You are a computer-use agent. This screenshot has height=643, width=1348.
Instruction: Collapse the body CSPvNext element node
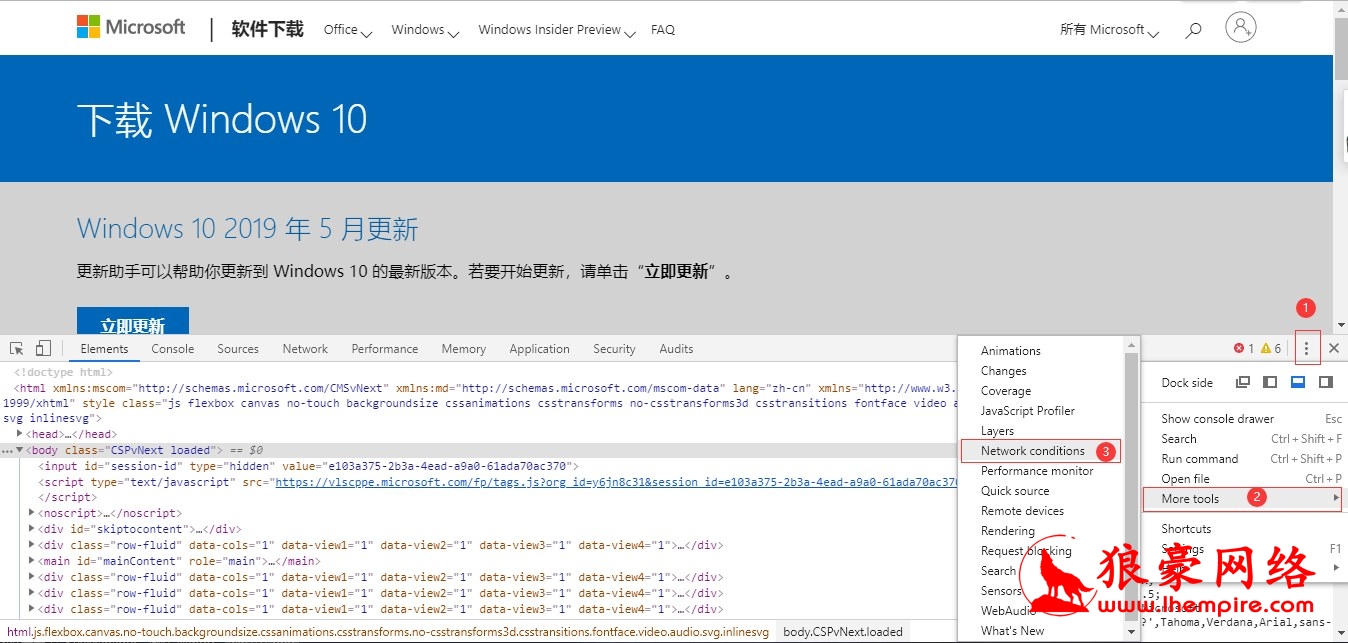pyautogui.click(x=21, y=450)
